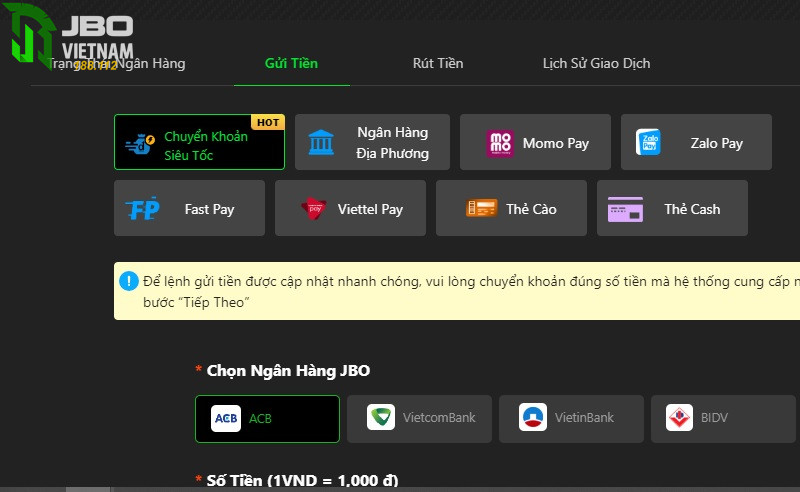Screen dimensions: 800x492
Task: Click the JBO Vietnam logo
Action: coord(70,35)
